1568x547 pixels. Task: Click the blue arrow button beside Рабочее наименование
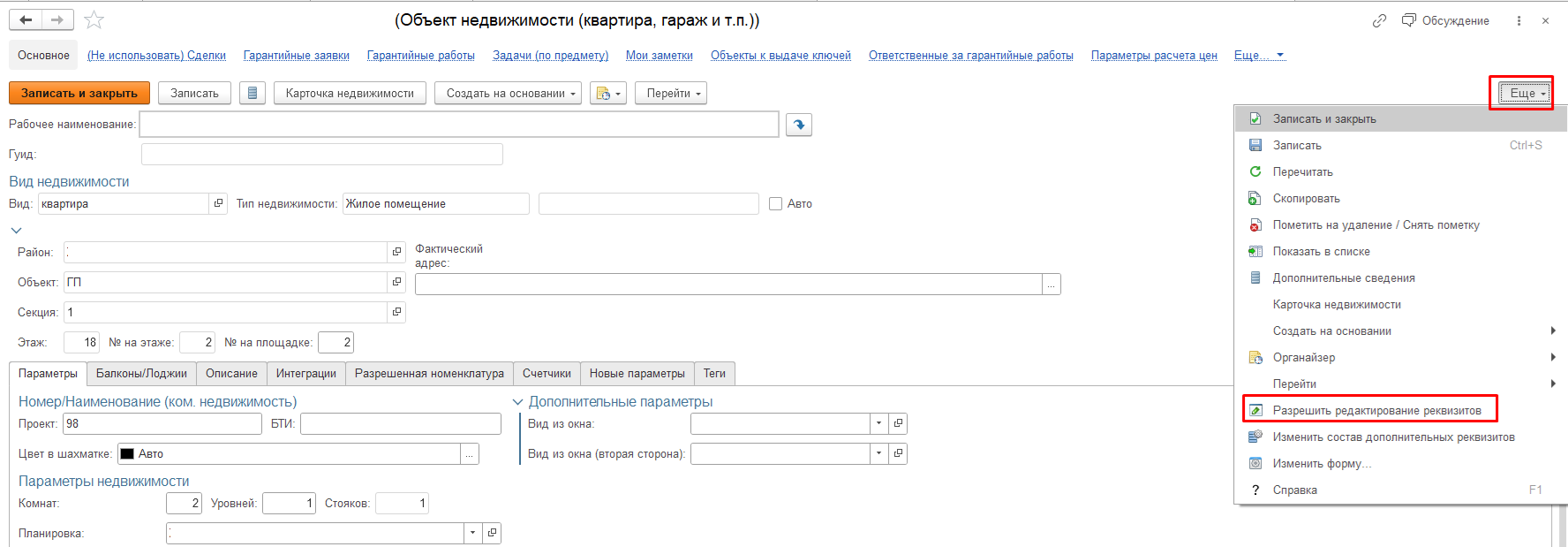pyautogui.click(x=798, y=125)
